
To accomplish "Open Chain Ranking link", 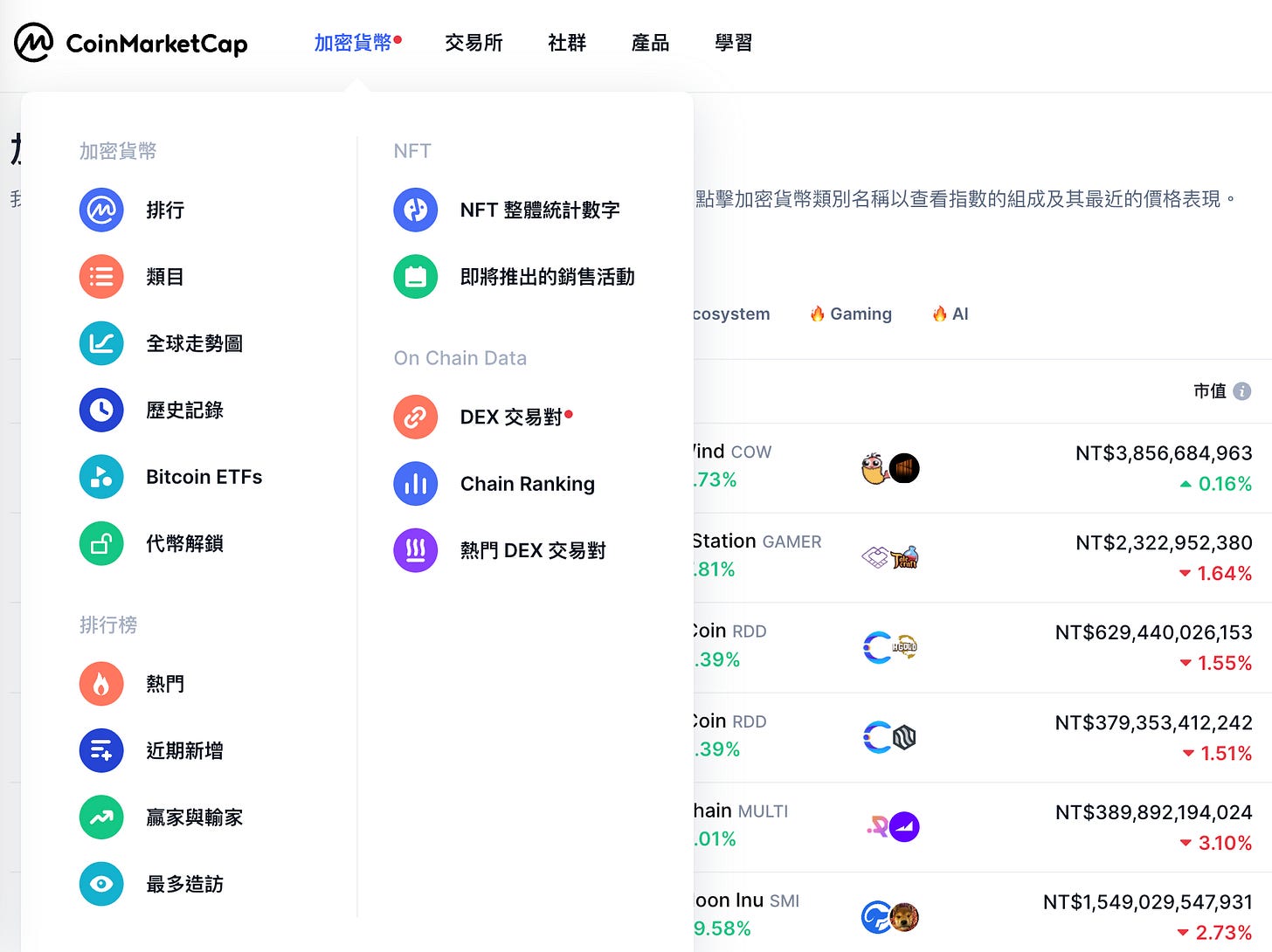I will tap(528, 484).
